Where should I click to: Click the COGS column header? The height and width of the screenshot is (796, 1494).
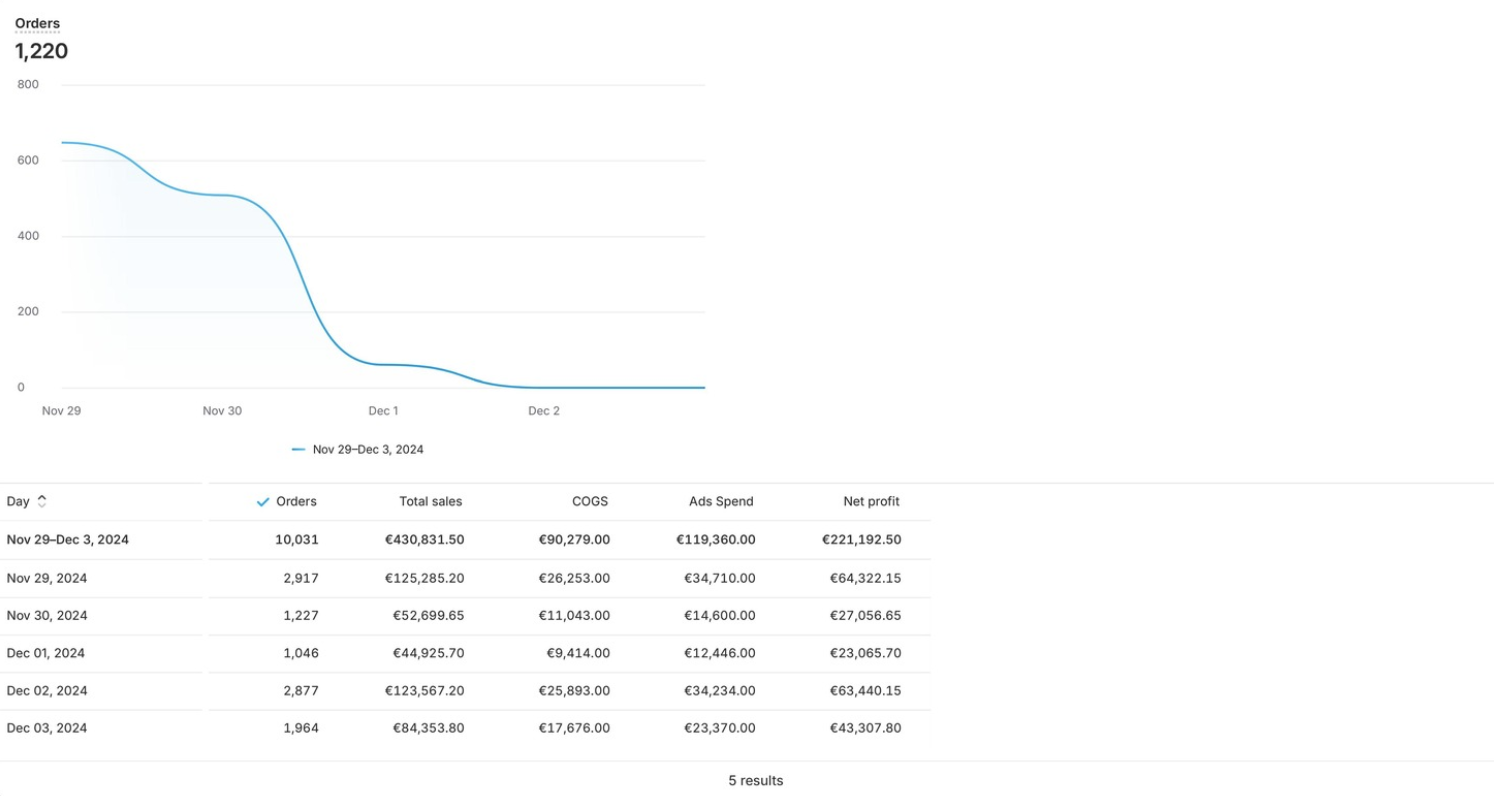(x=590, y=502)
